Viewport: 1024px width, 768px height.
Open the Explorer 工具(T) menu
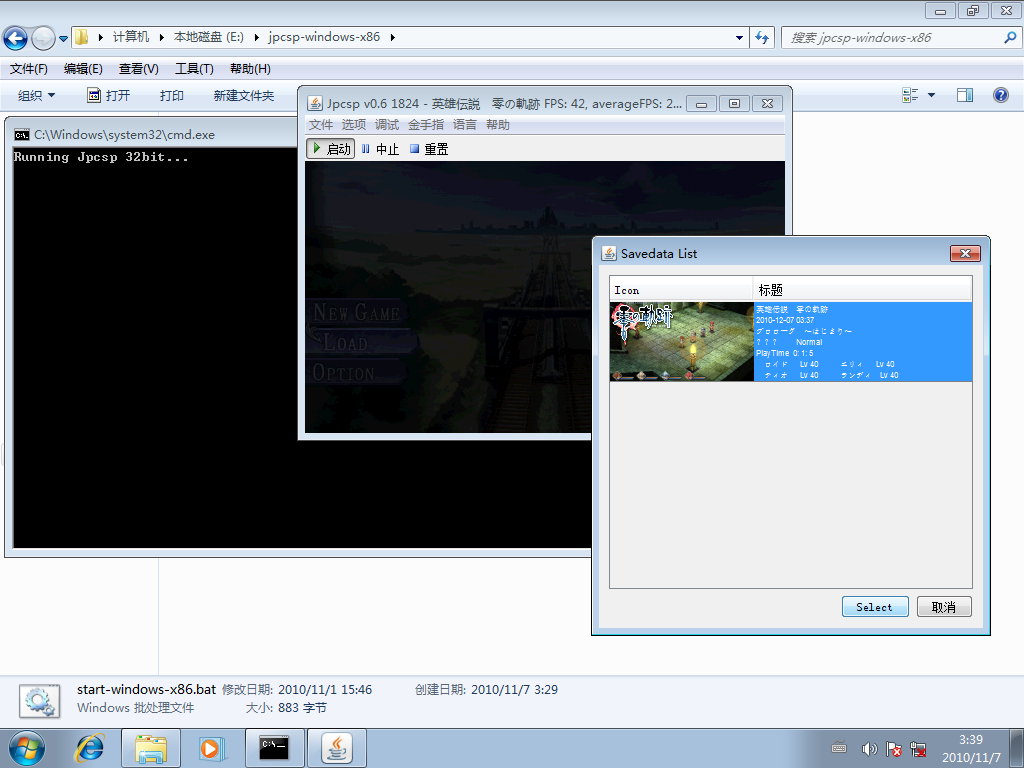[x=194, y=69]
